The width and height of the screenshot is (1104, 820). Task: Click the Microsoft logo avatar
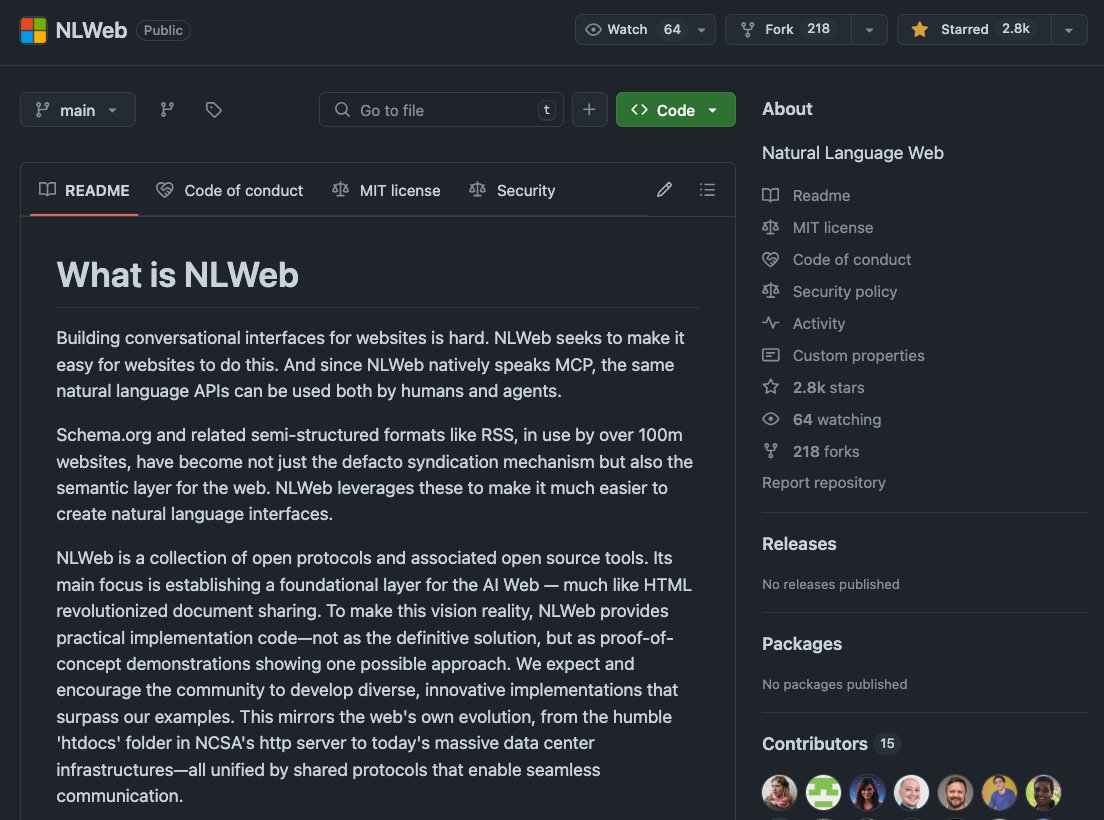pos(33,30)
